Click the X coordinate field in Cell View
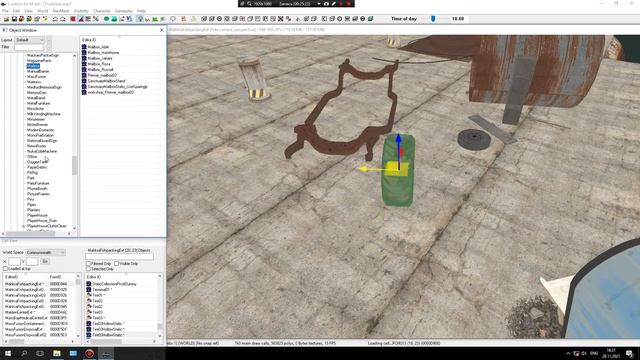 click(x=14, y=261)
